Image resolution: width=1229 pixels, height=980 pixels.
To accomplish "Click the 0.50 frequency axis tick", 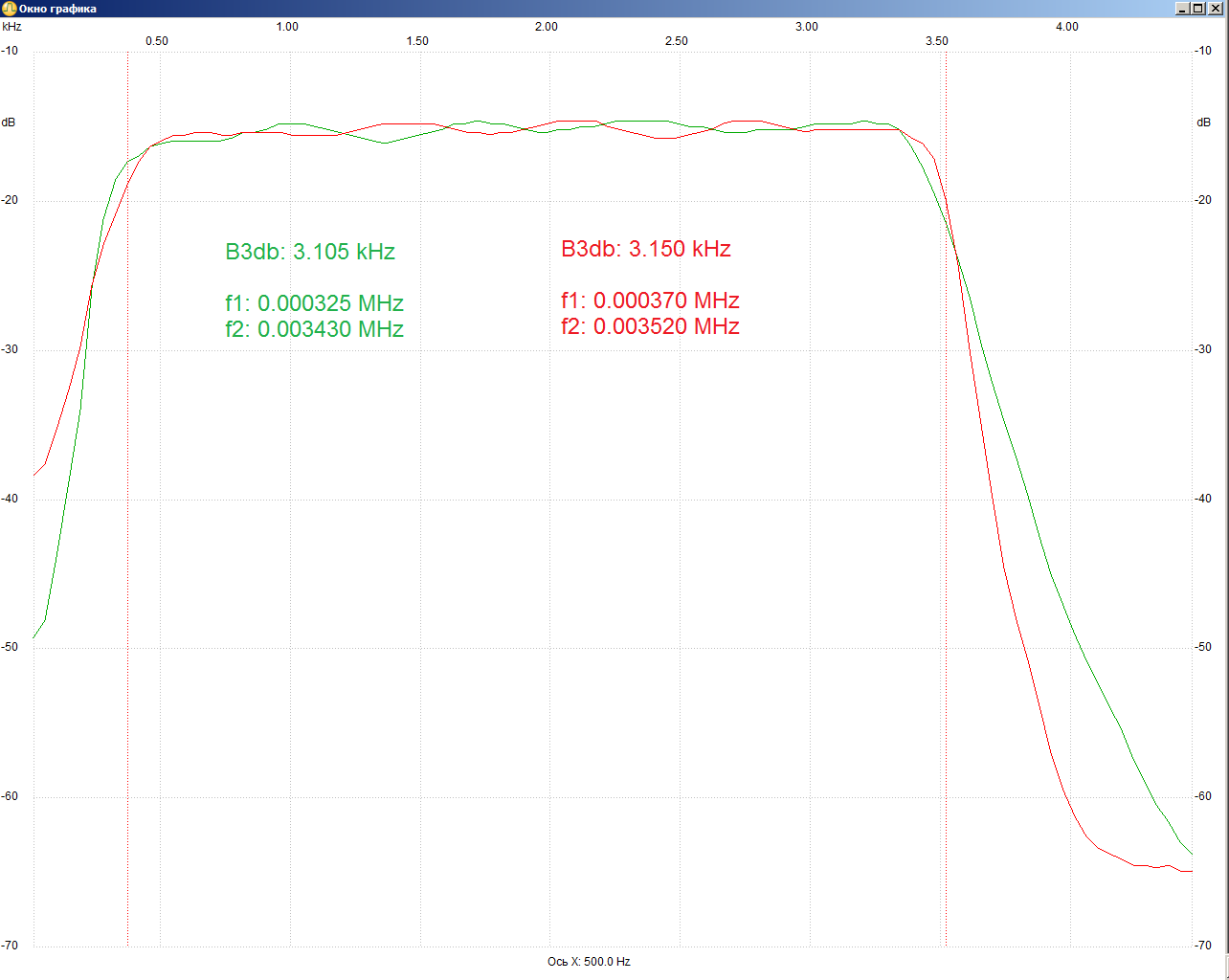I will pos(157,41).
